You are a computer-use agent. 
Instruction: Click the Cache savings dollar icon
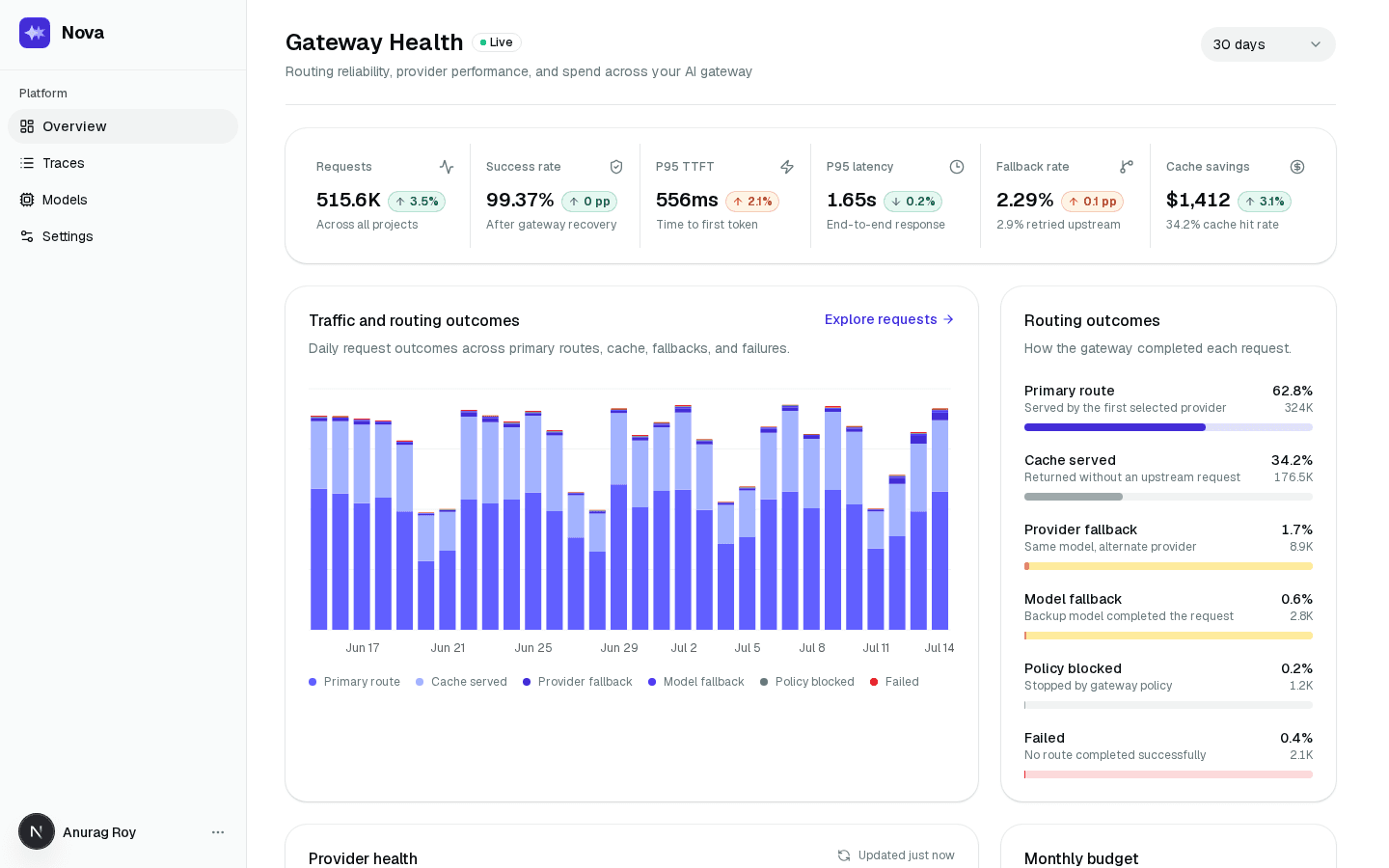1297,167
